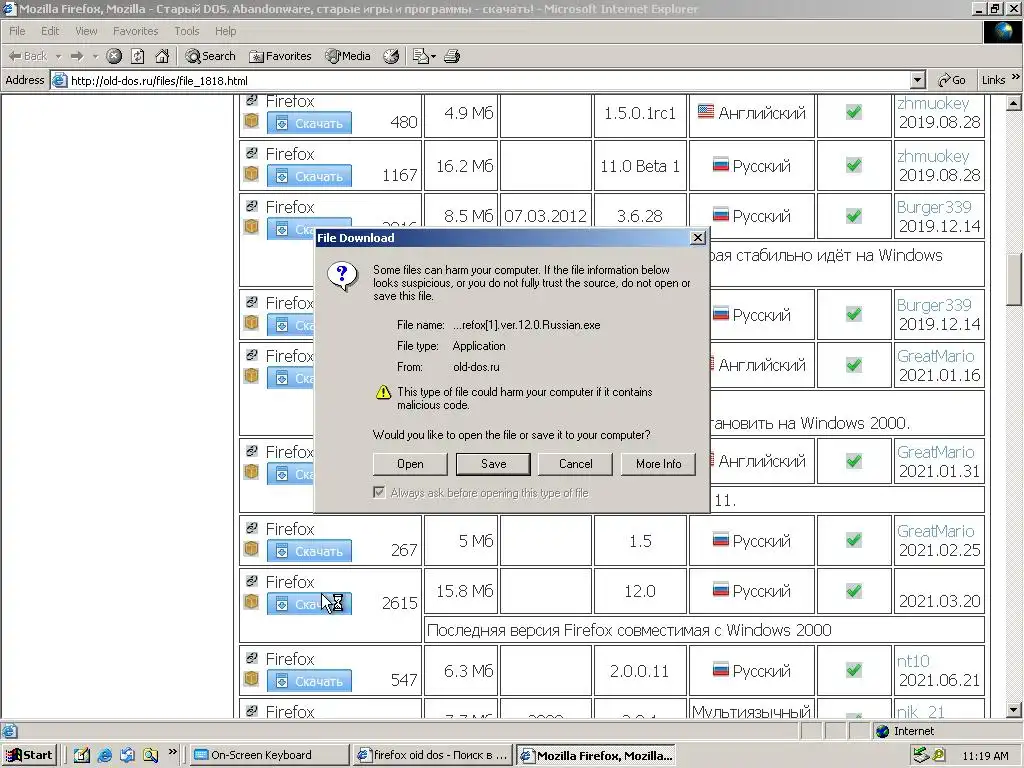Click Save in File Download dialog

(x=493, y=464)
